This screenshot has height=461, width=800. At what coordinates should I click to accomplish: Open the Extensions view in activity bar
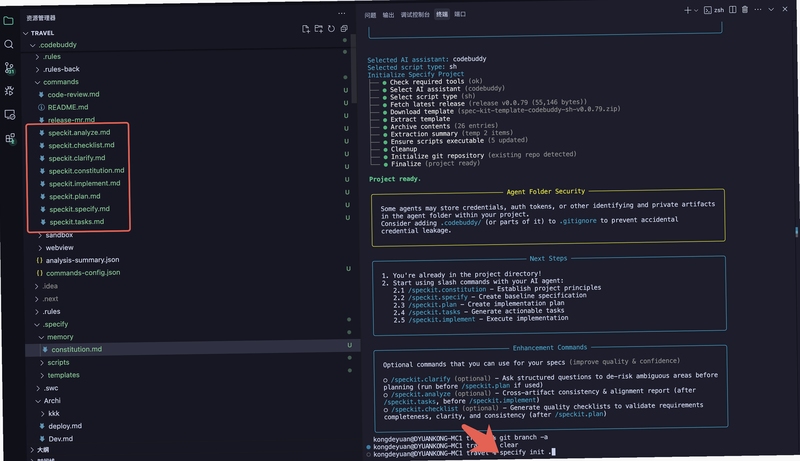click(x=10, y=138)
